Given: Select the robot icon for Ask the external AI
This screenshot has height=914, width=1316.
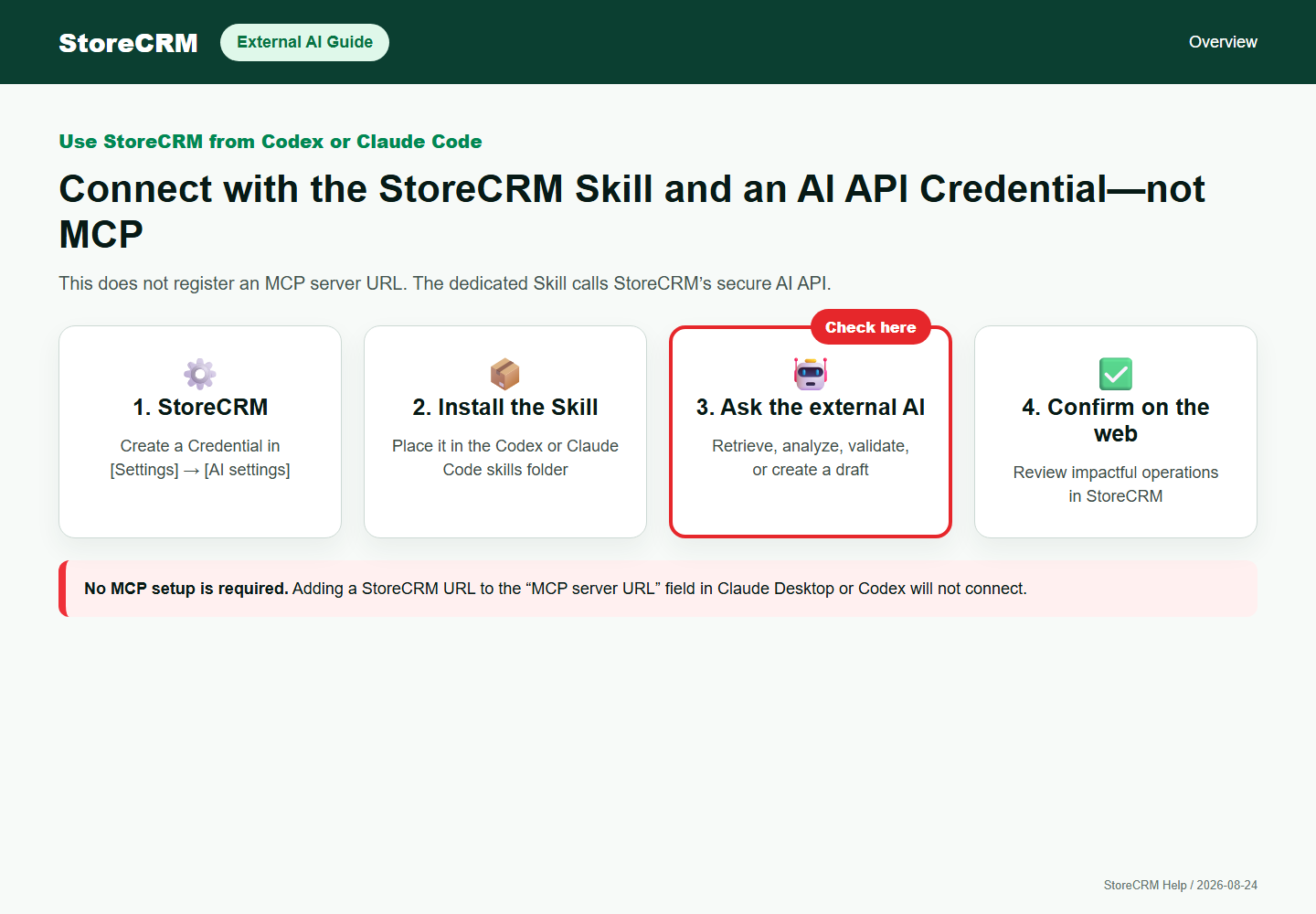Looking at the screenshot, I should 811,374.
